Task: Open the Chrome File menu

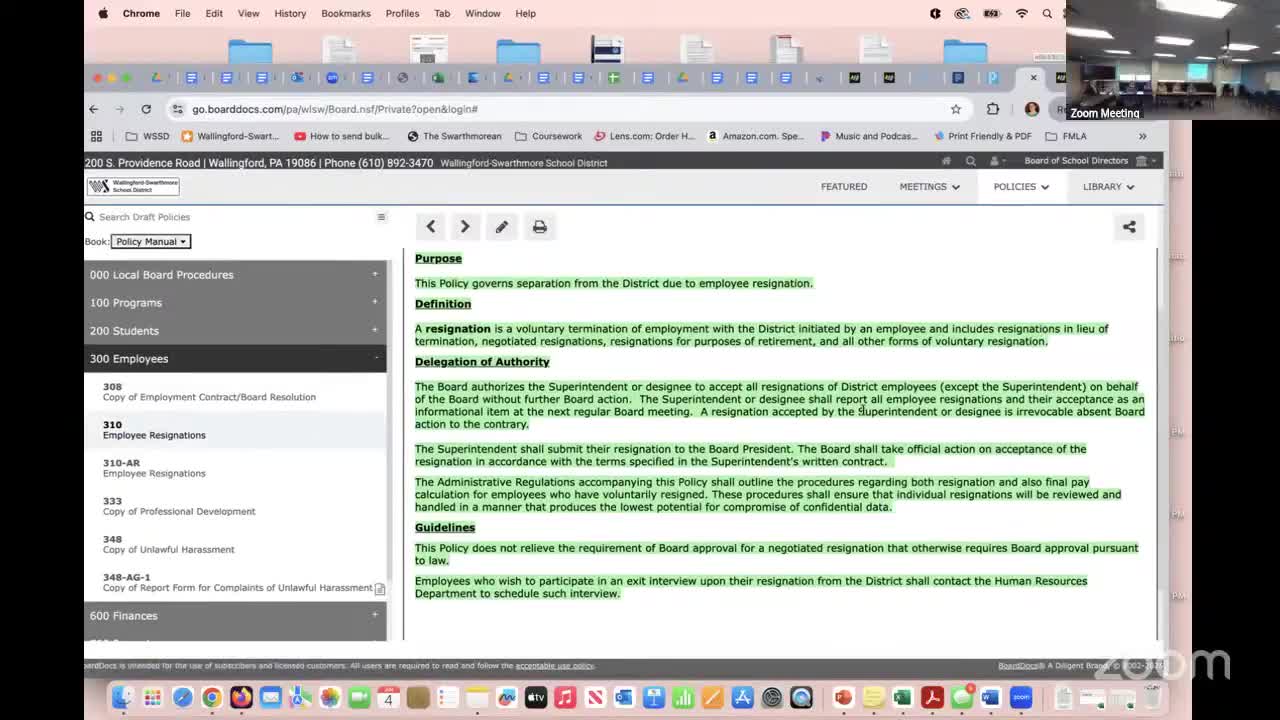Action: pyautogui.click(x=182, y=13)
